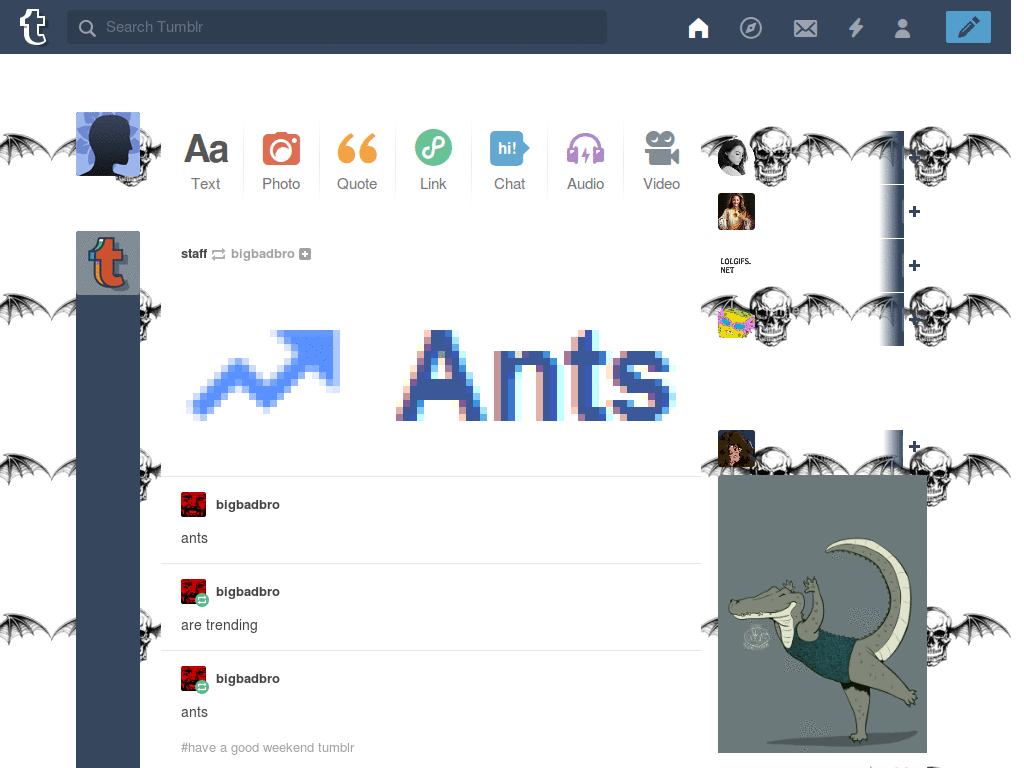Click your silhouette avatar beside the post types

tap(108, 144)
